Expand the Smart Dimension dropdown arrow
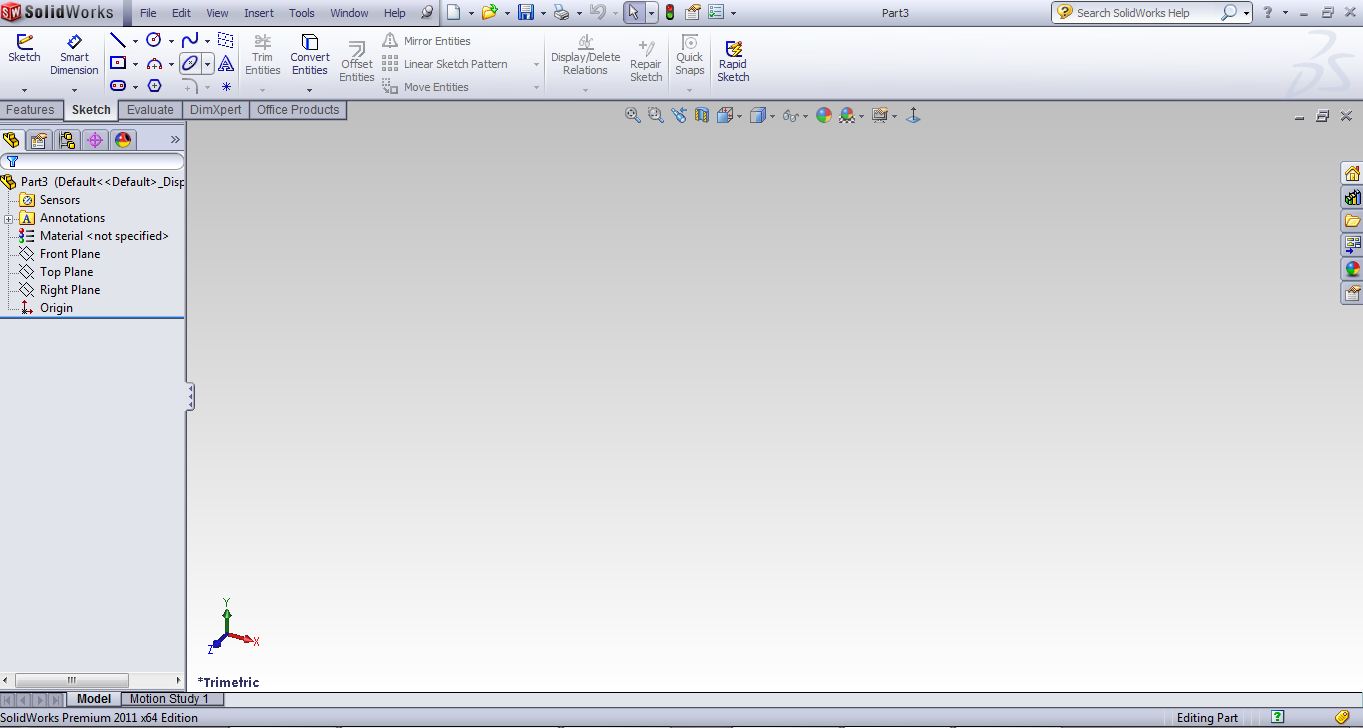1363x728 pixels. point(74,90)
